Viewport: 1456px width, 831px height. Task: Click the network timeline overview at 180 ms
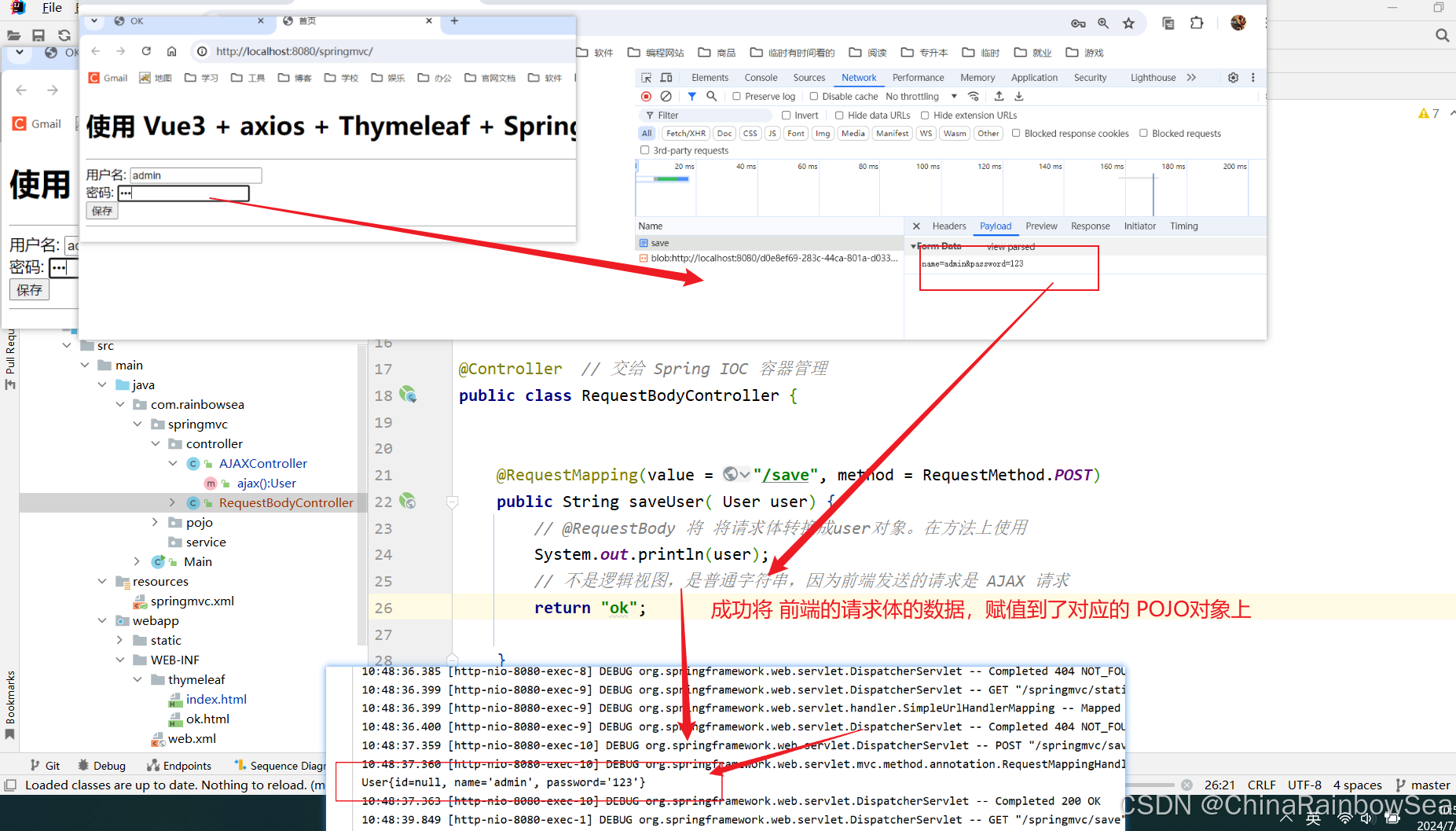coord(1172,189)
